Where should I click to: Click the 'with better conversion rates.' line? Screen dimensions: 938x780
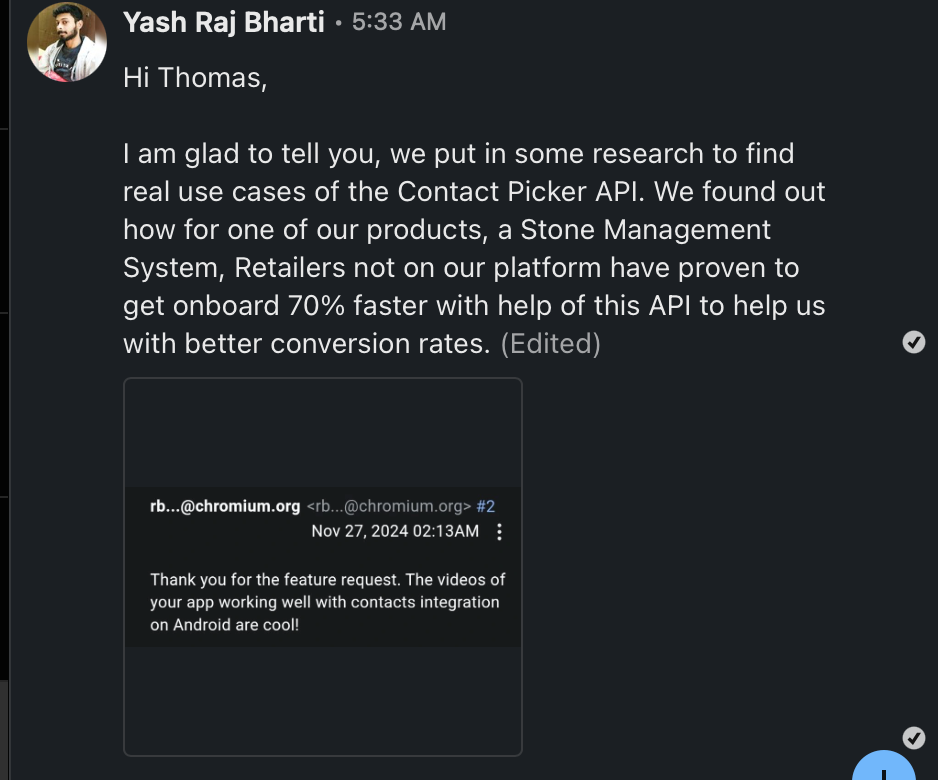[307, 343]
